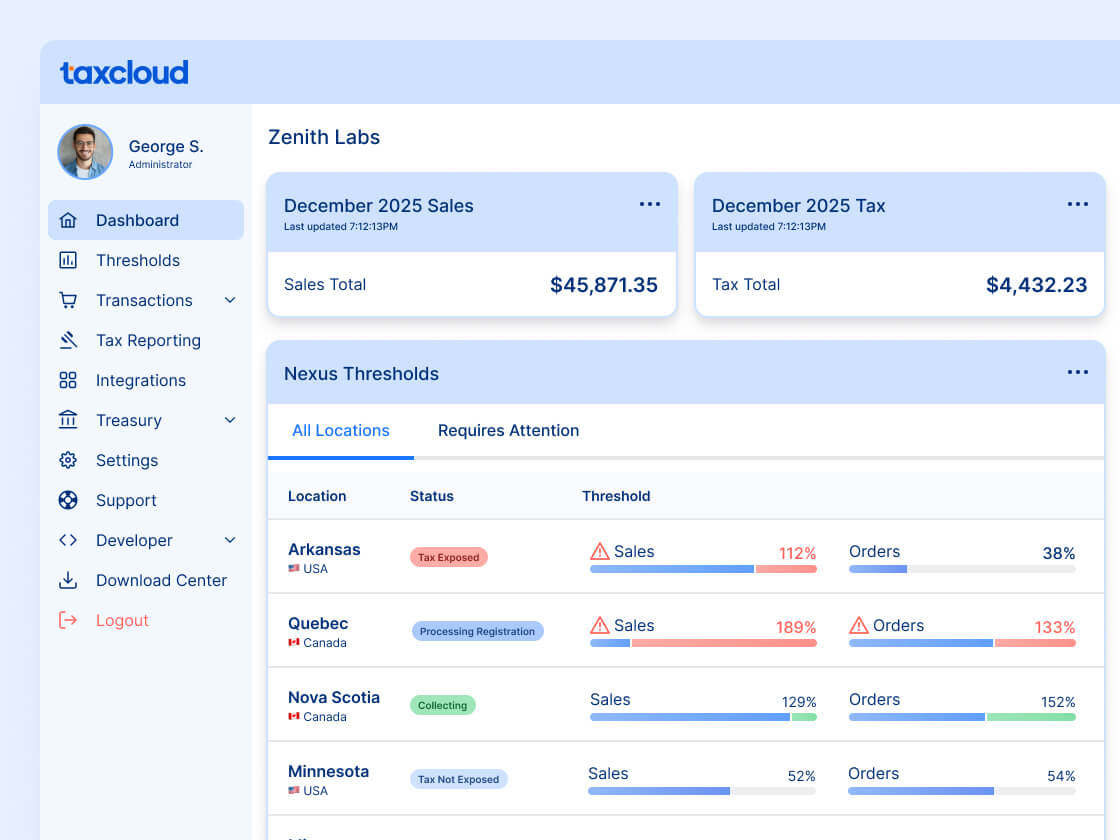The width and height of the screenshot is (1120, 840).
Task: Click the Support lifebuoy icon
Action: point(68,500)
